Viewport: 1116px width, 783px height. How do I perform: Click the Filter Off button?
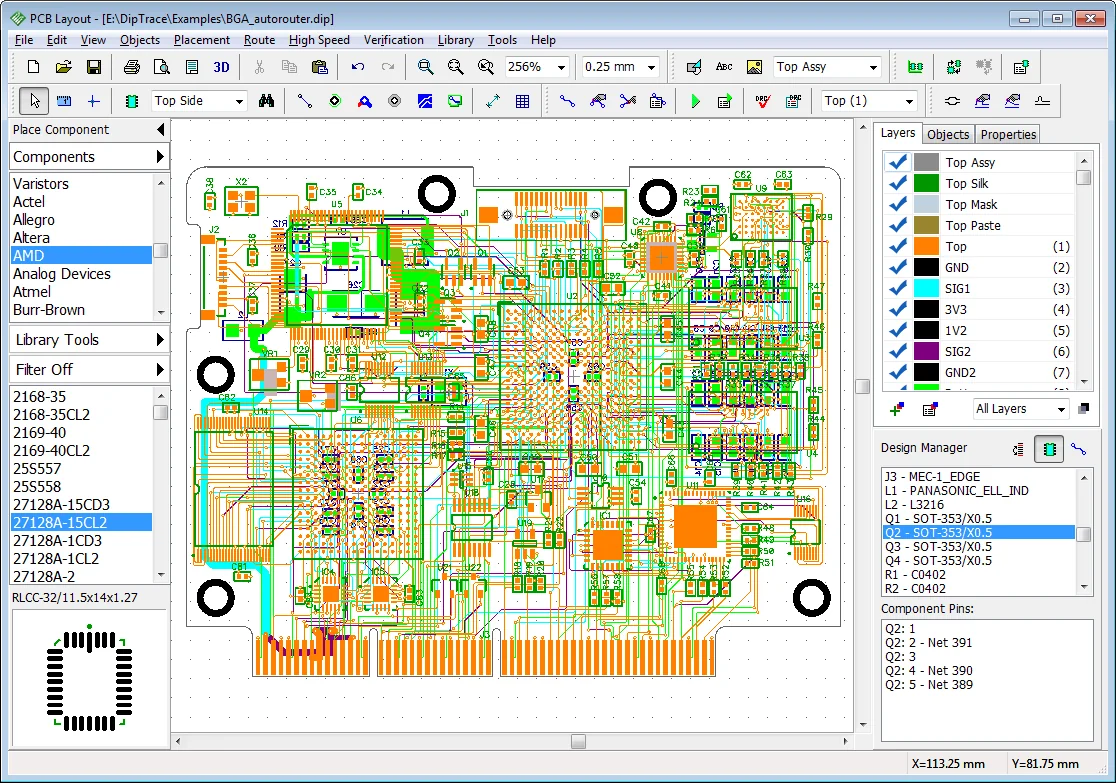(x=88, y=369)
